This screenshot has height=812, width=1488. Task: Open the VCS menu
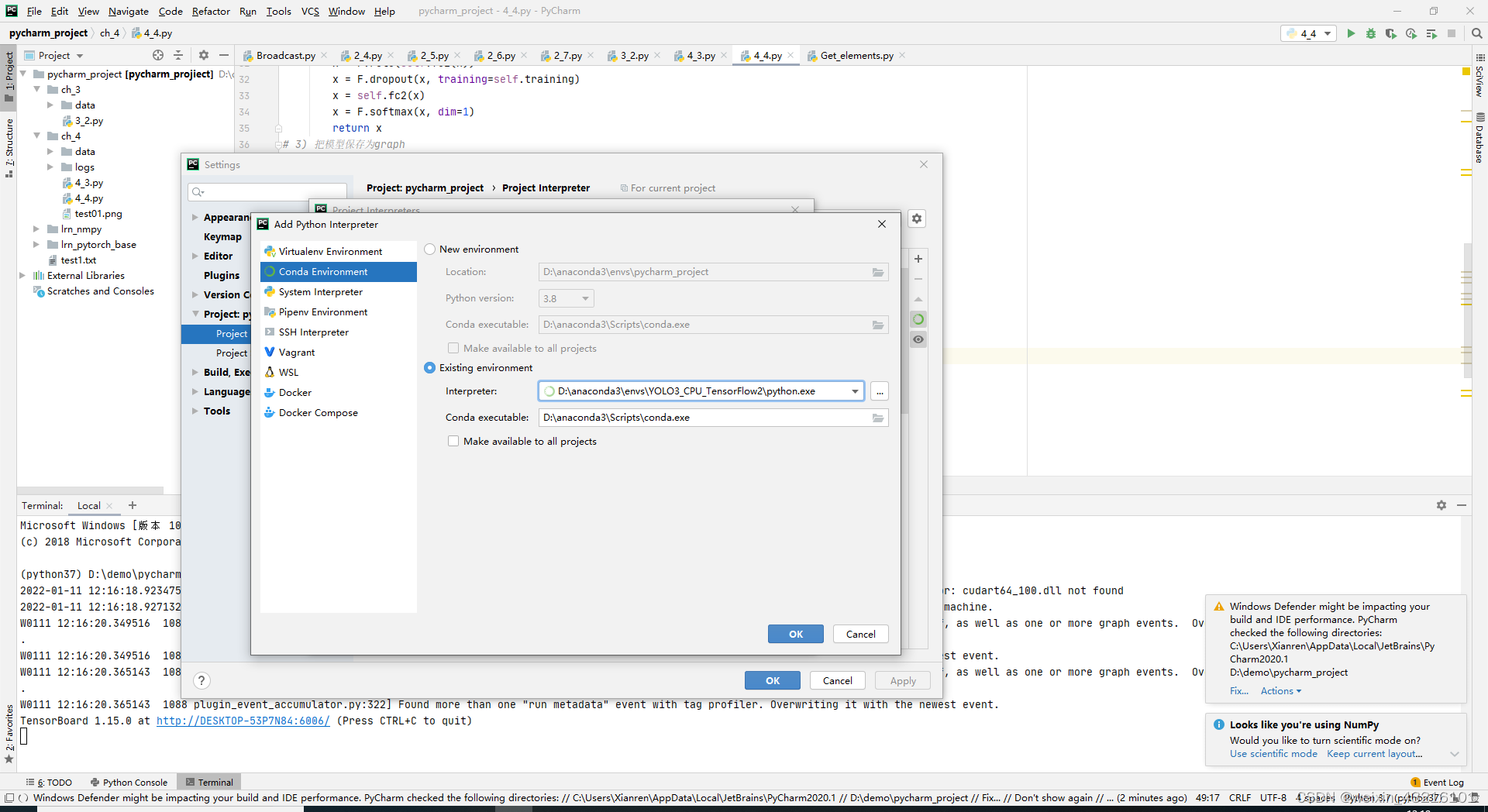310,11
